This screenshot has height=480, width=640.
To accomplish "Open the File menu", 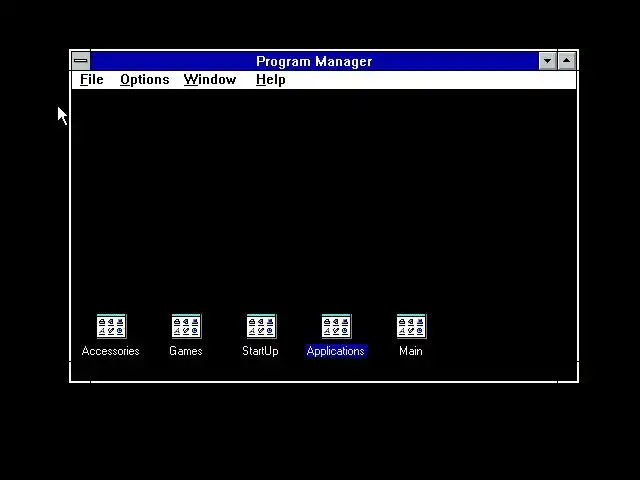I will coord(92,80).
